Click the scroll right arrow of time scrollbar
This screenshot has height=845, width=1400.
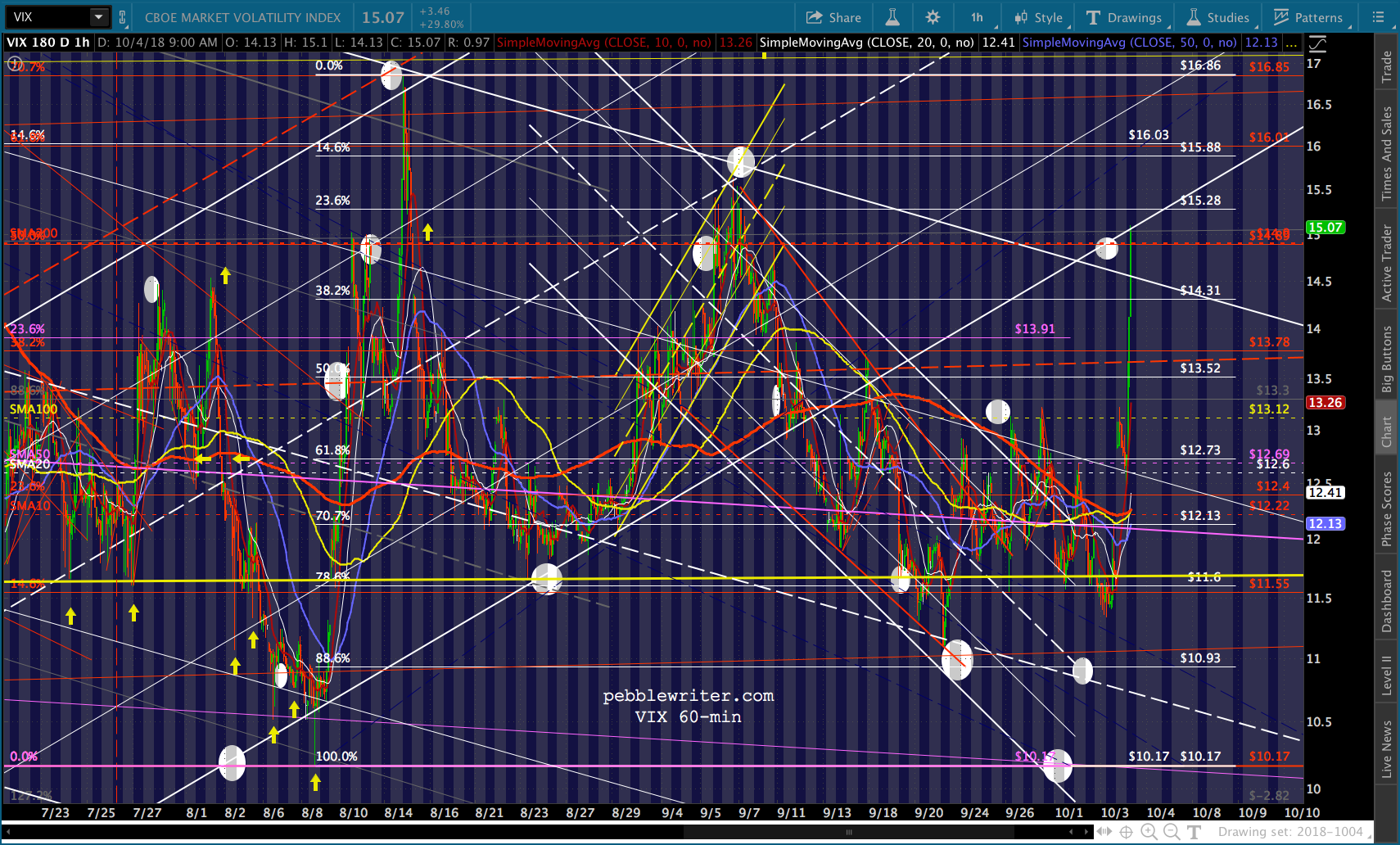coord(1086,832)
